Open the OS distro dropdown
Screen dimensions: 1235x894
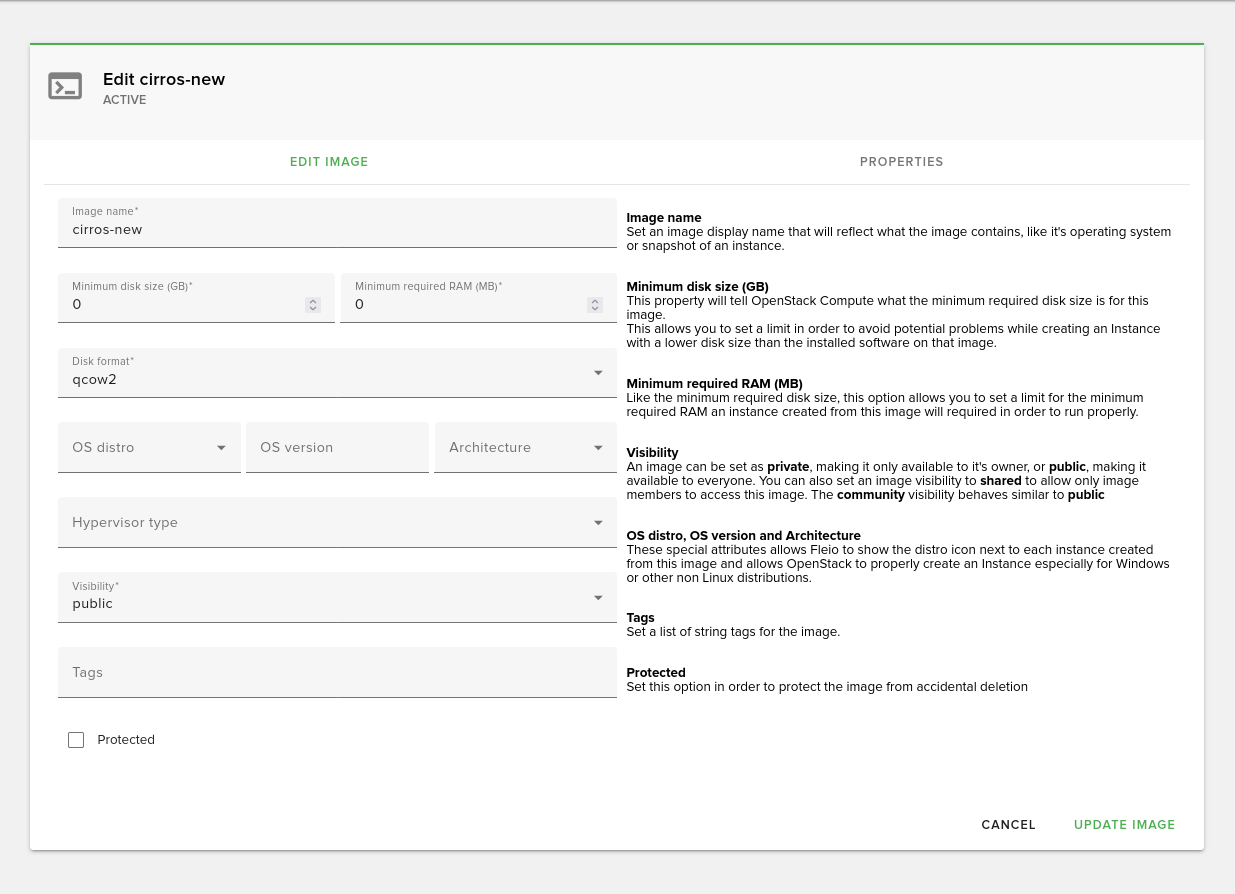pyautogui.click(x=221, y=448)
